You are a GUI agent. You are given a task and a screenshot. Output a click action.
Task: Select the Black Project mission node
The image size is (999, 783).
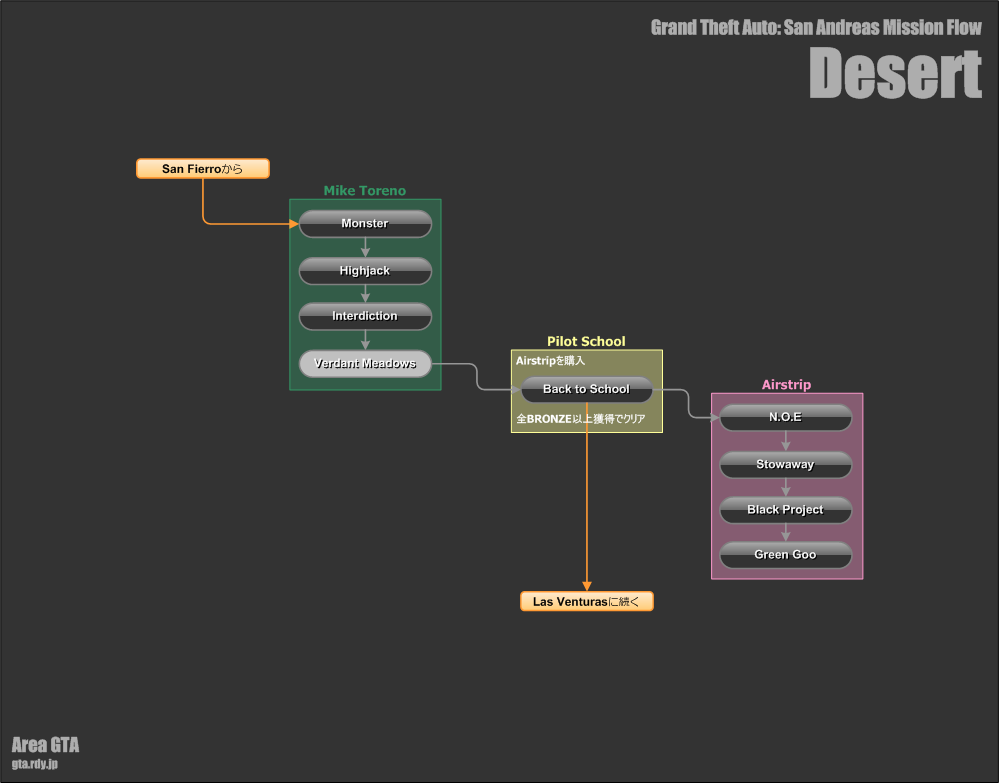pyautogui.click(x=786, y=510)
